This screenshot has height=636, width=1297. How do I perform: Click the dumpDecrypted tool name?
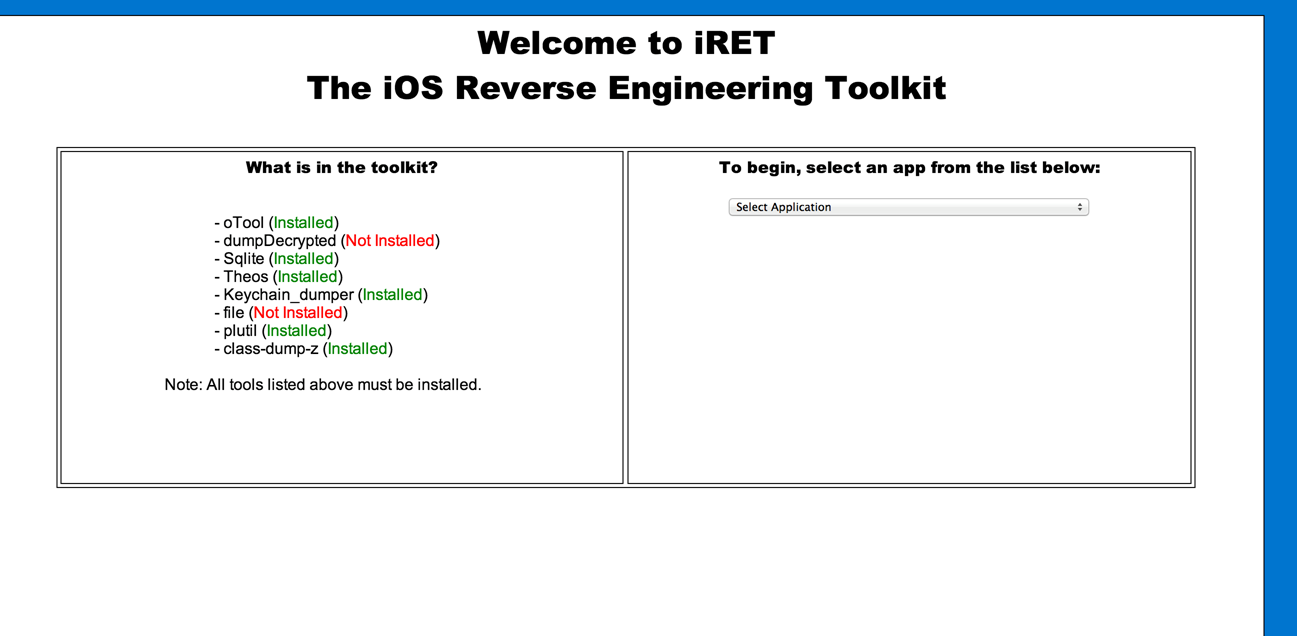click(x=279, y=241)
